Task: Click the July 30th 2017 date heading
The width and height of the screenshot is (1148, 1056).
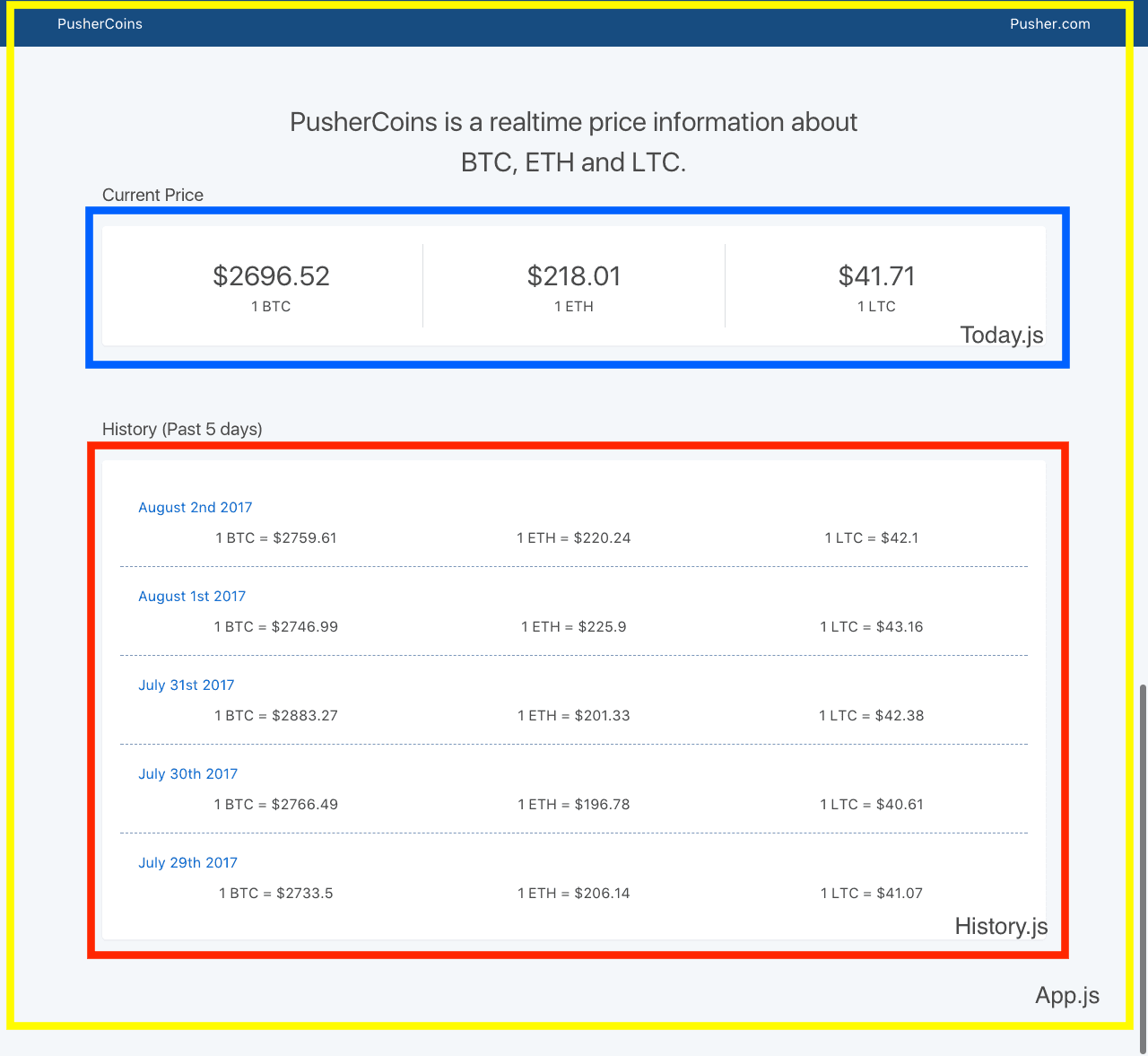Action: point(187,774)
